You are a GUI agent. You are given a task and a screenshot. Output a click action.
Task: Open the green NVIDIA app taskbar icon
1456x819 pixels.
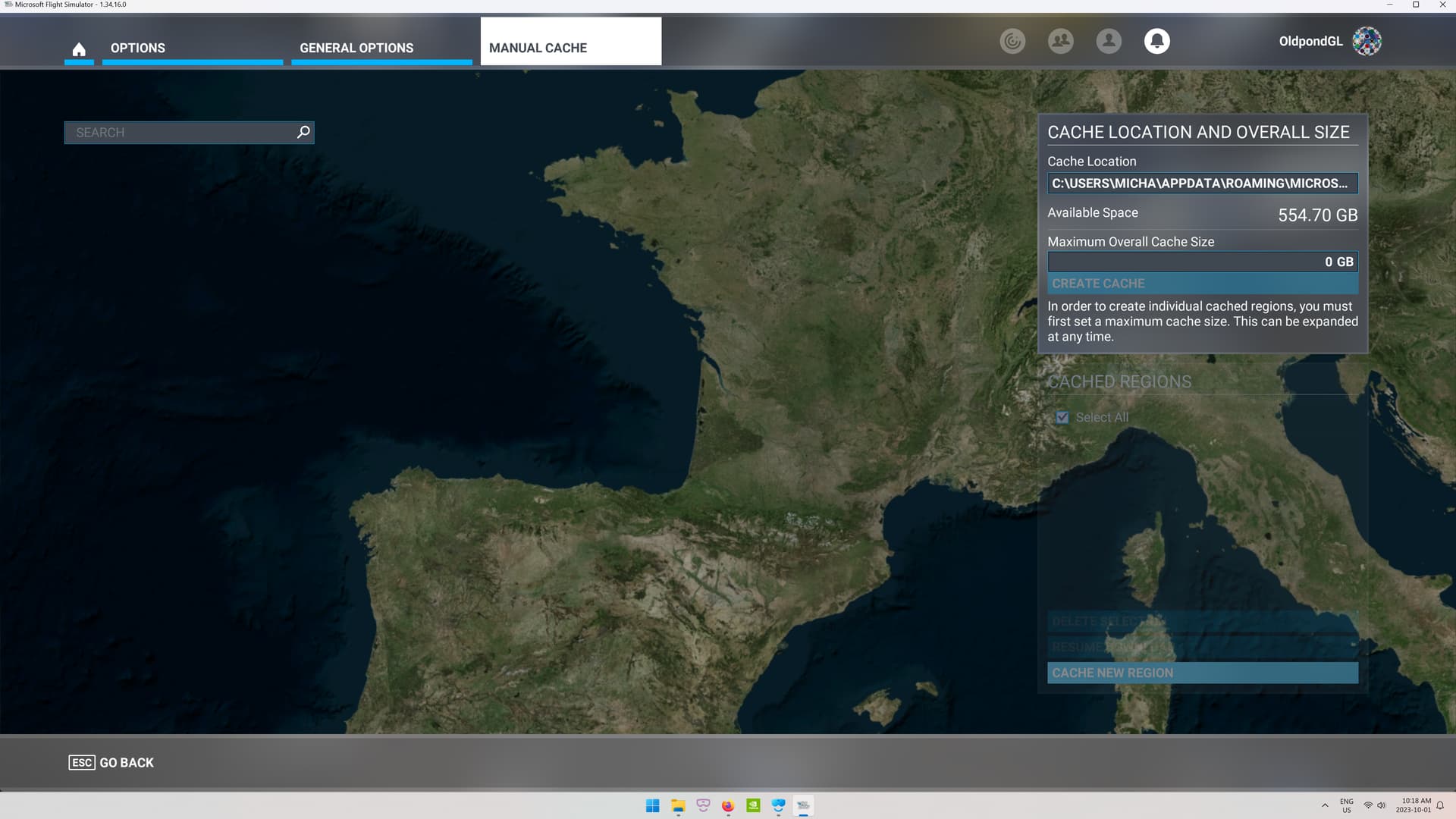[x=753, y=805]
